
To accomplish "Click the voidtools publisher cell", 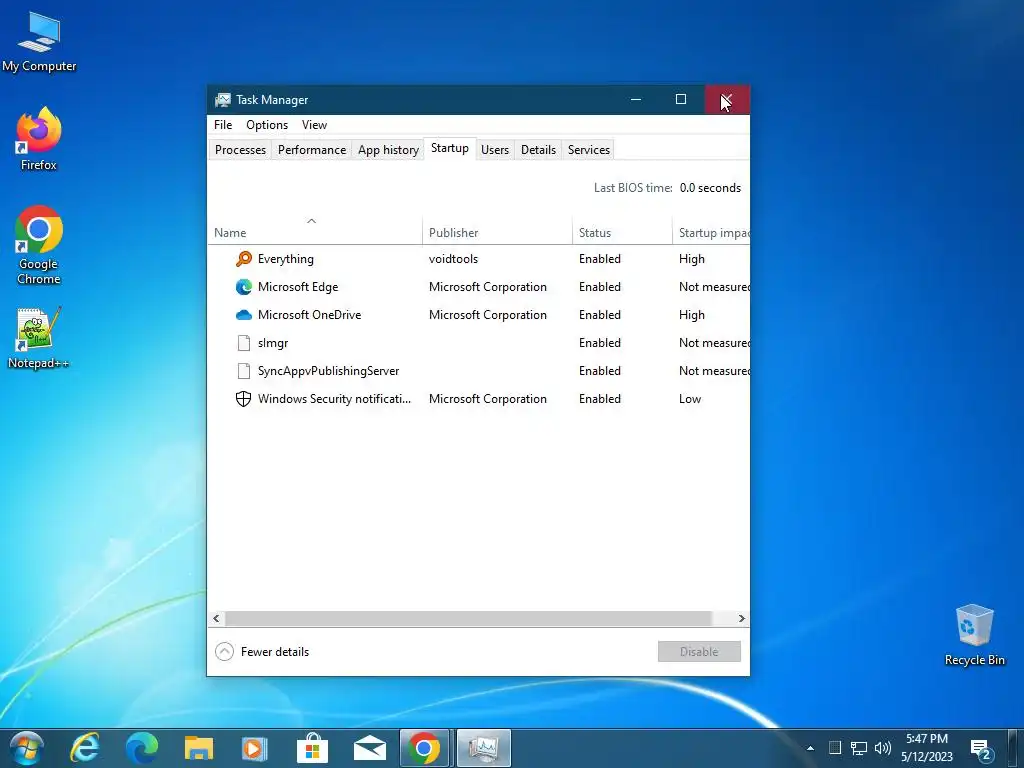I will (453, 259).
